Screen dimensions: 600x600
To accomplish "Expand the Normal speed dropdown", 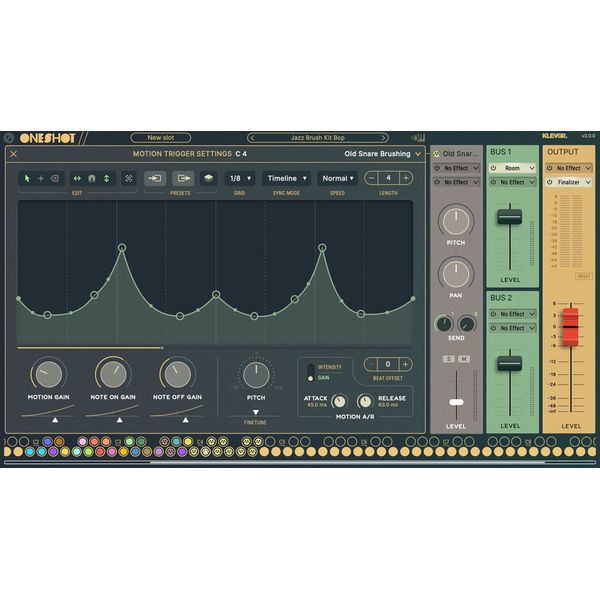I will [337, 178].
